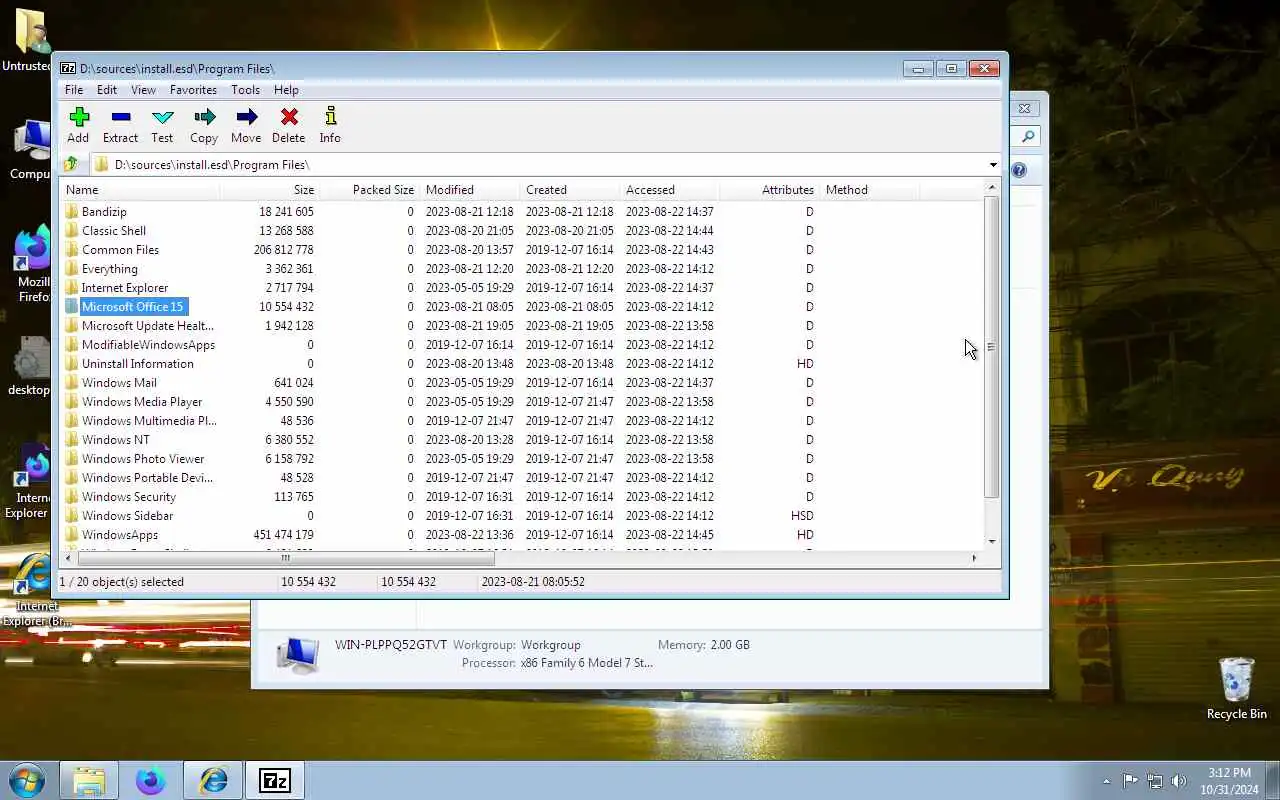Select the ModifiableWindowsApps row

click(x=521, y=345)
